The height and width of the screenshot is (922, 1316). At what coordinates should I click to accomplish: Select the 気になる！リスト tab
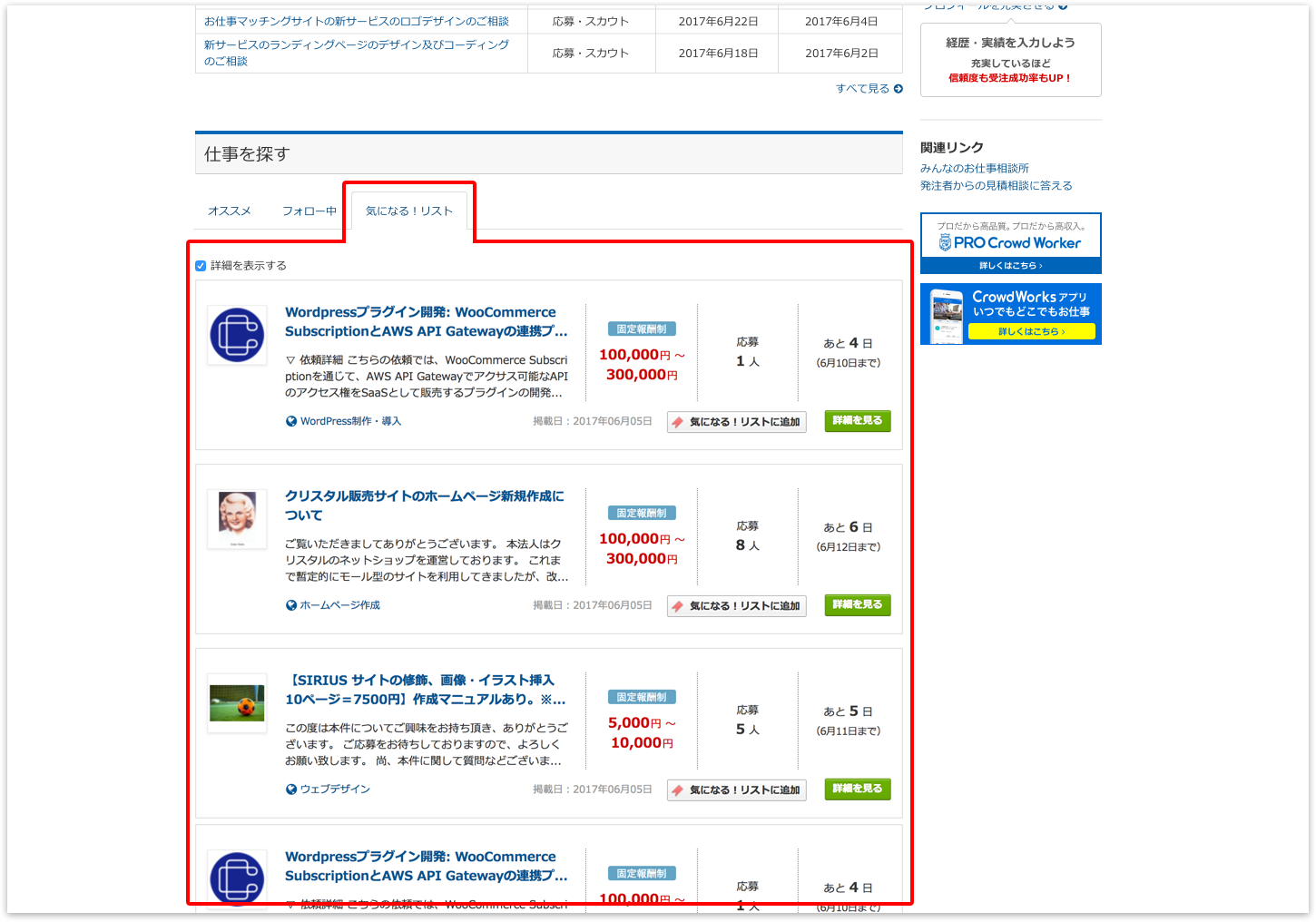pos(408,211)
